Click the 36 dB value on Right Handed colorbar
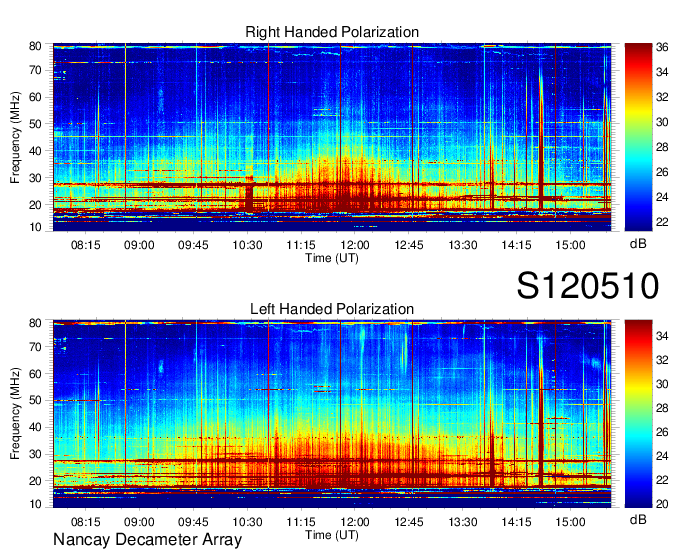Viewport: 680px width, 552px height. click(662, 47)
